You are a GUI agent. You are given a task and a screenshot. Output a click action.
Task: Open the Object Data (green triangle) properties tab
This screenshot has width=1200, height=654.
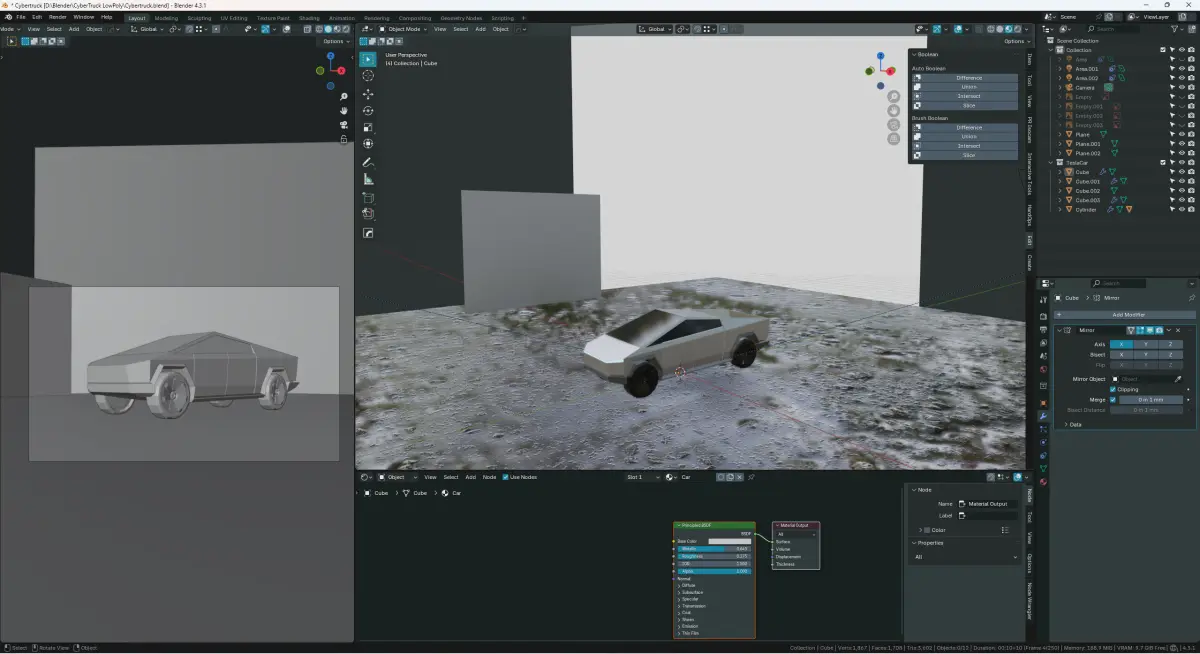[1043, 468]
